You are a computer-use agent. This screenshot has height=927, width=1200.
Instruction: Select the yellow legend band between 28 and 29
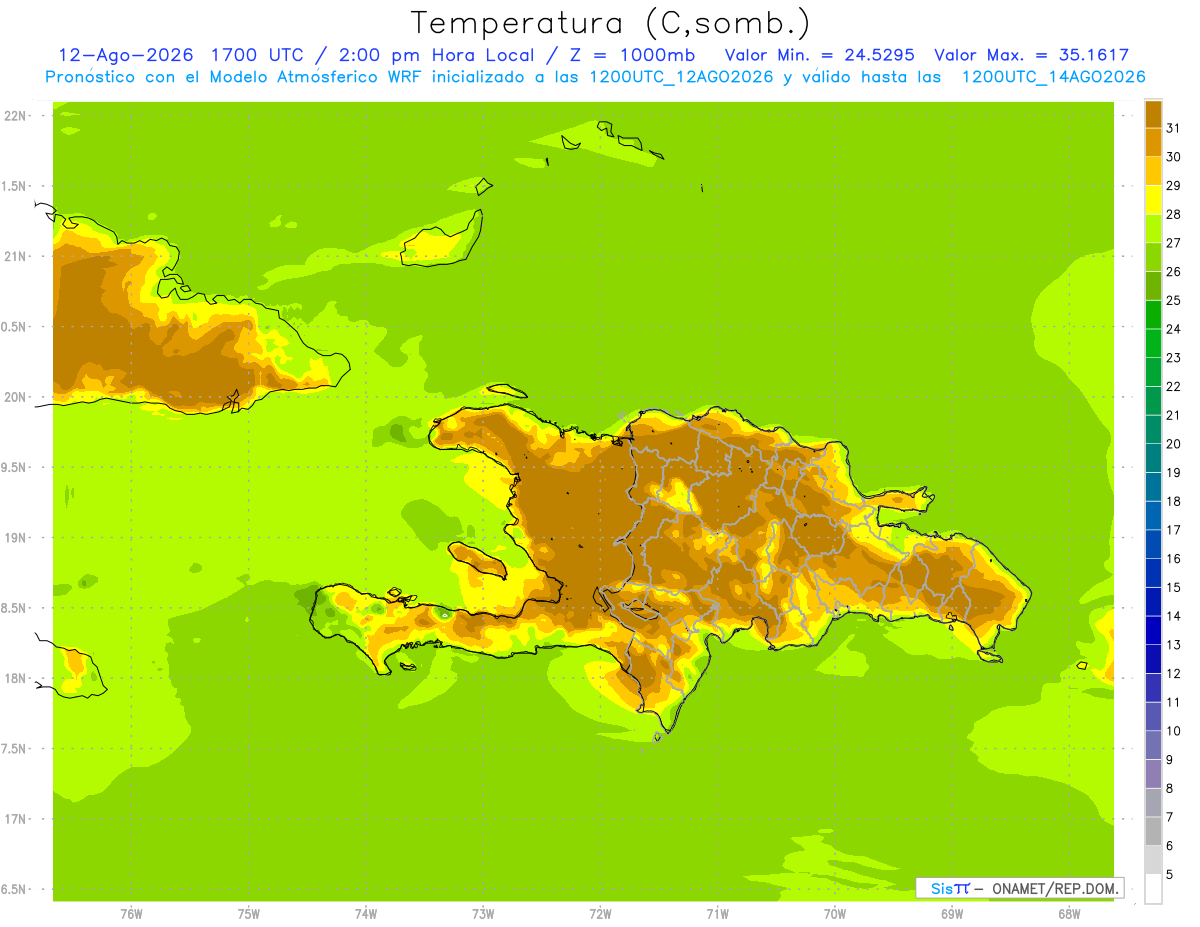click(1153, 200)
